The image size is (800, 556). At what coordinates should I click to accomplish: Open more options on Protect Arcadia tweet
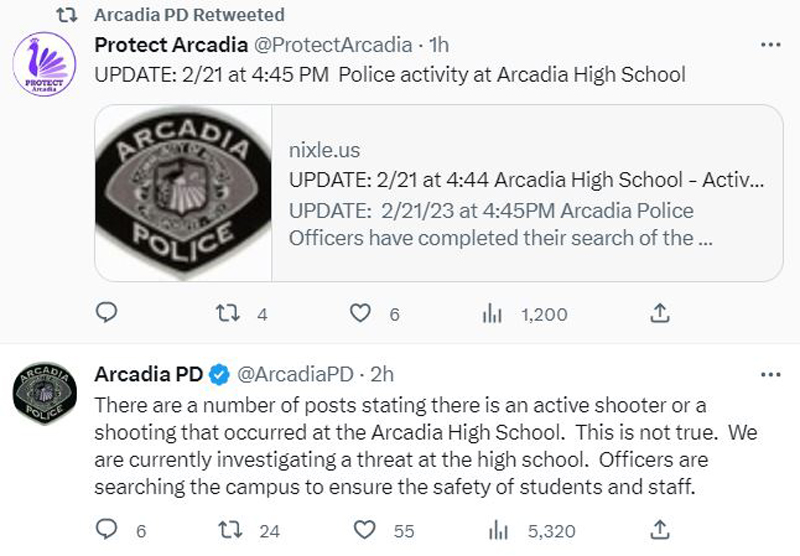[x=770, y=45]
